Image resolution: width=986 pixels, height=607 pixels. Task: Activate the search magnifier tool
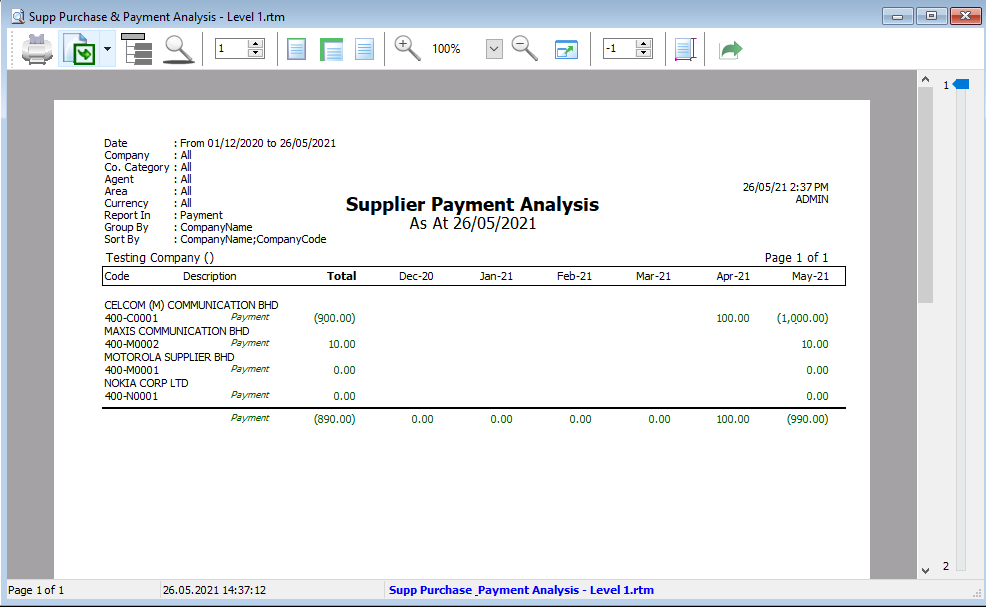(177, 48)
